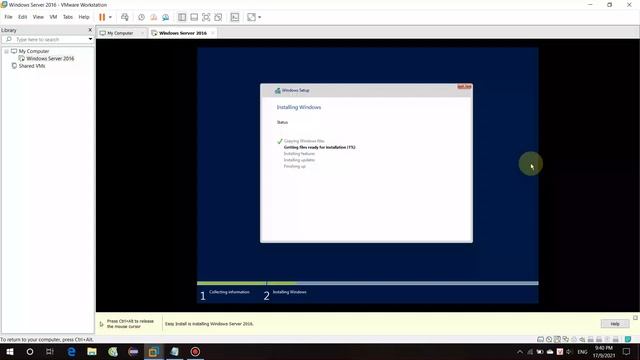The image size is (640, 360).
Task: Click the network adapter status icon
Action: [x=566, y=339]
